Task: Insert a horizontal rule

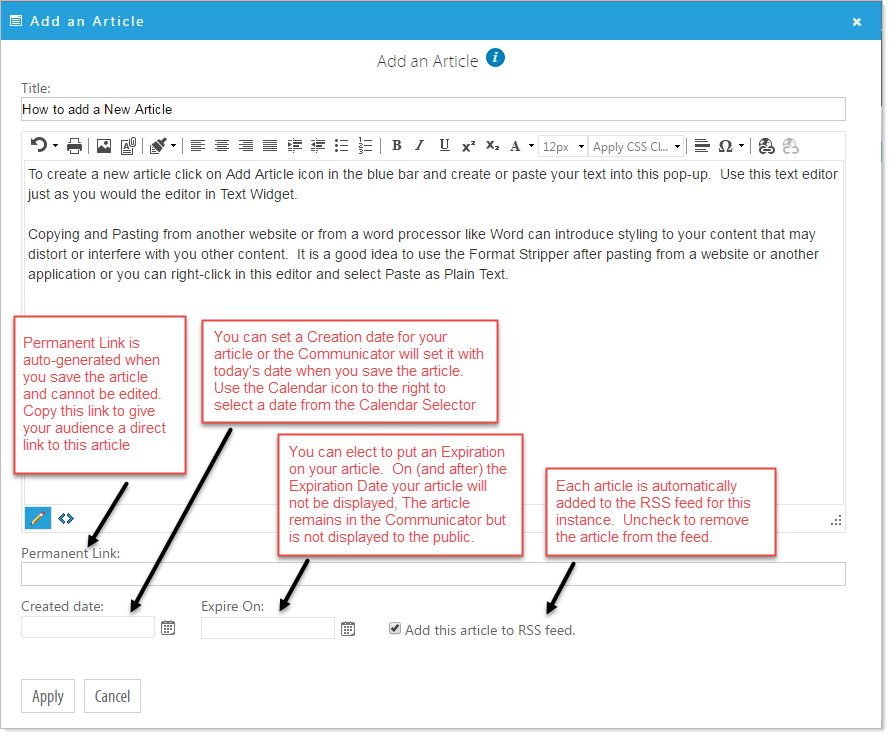Action: click(702, 146)
